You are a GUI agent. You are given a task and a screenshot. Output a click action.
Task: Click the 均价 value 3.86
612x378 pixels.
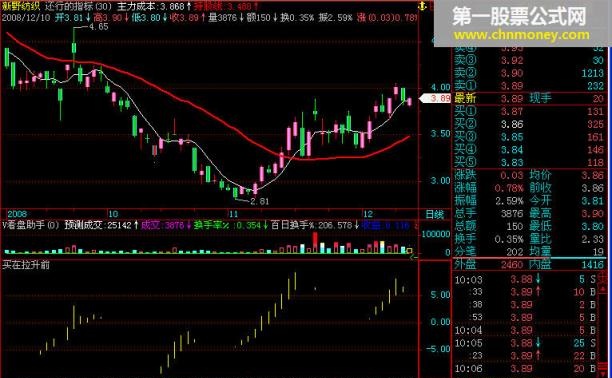tap(592, 175)
